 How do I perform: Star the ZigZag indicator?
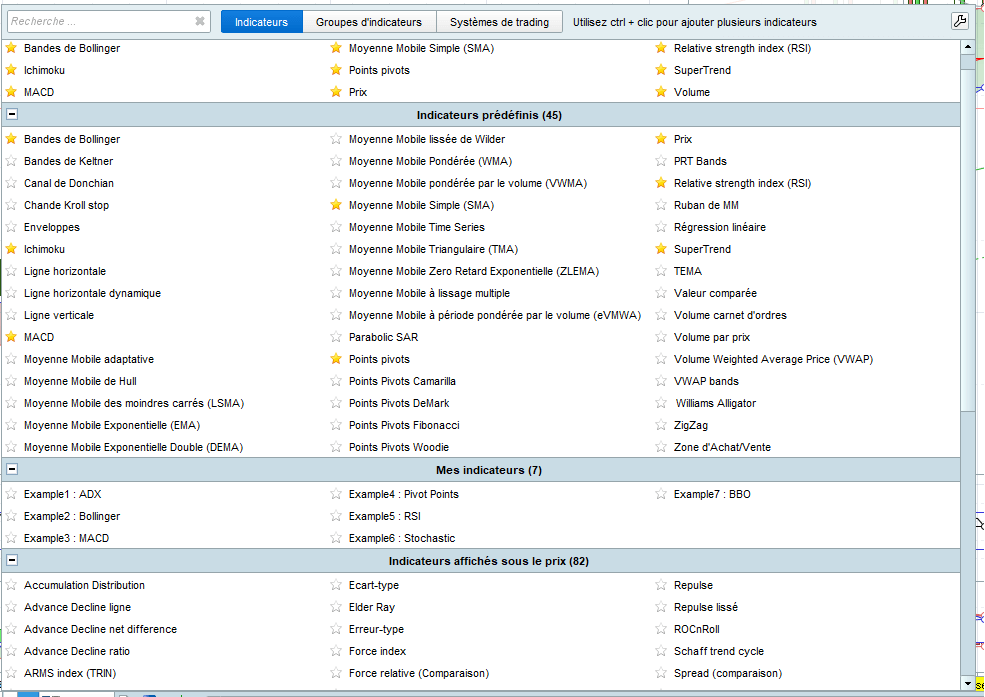[661, 425]
